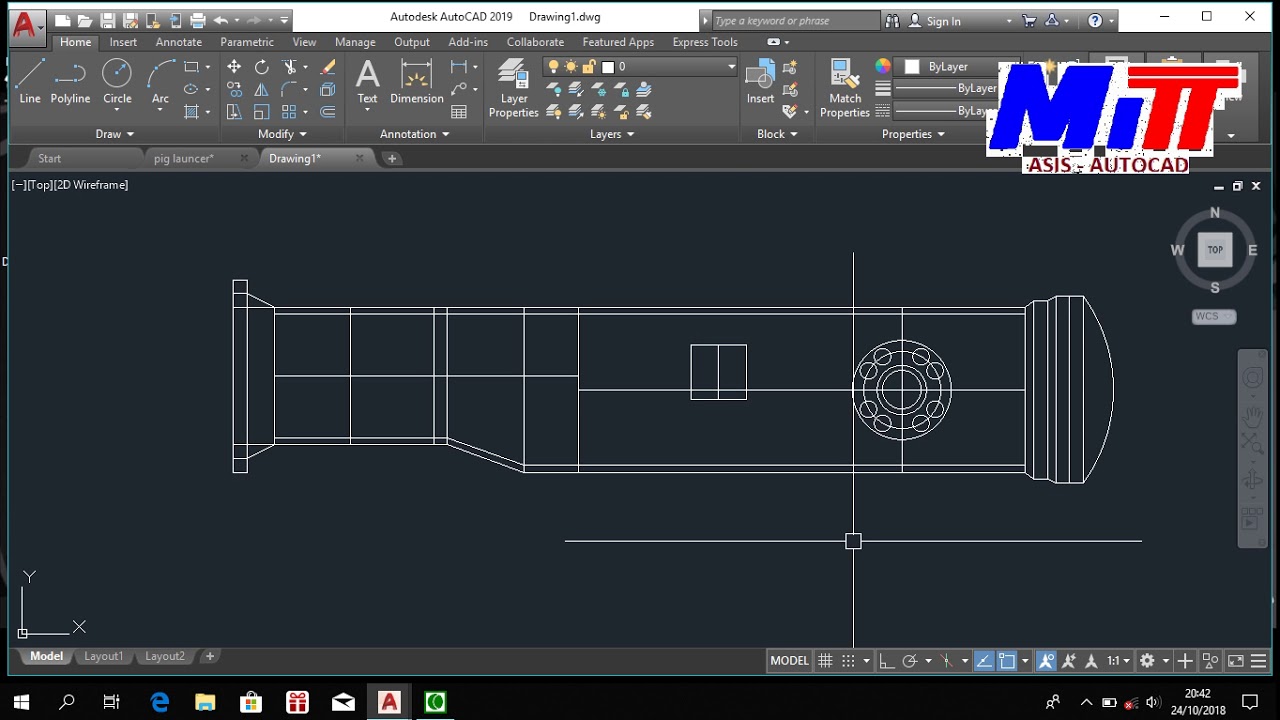Screen dimensions: 1280x720
Task: Expand the Block panel
Action: 777,134
